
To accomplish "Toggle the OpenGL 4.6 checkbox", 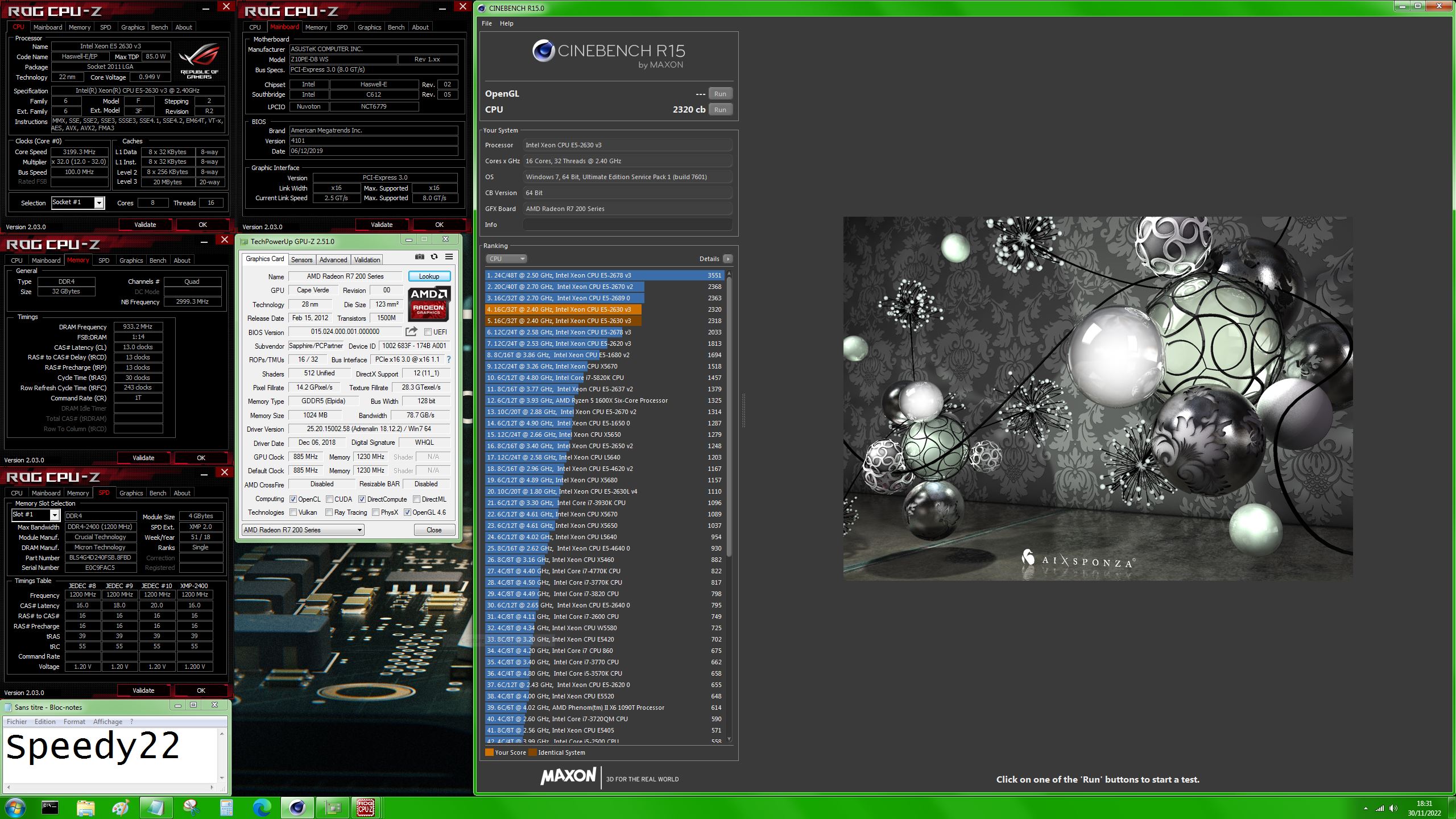I will pyautogui.click(x=407, y=512).
